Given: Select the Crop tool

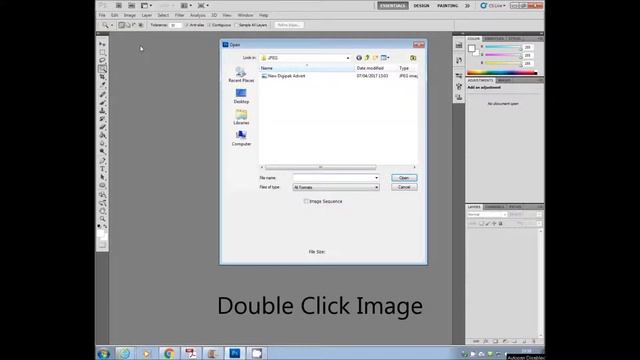Looking at the screenshot, I should pos(102,77).
